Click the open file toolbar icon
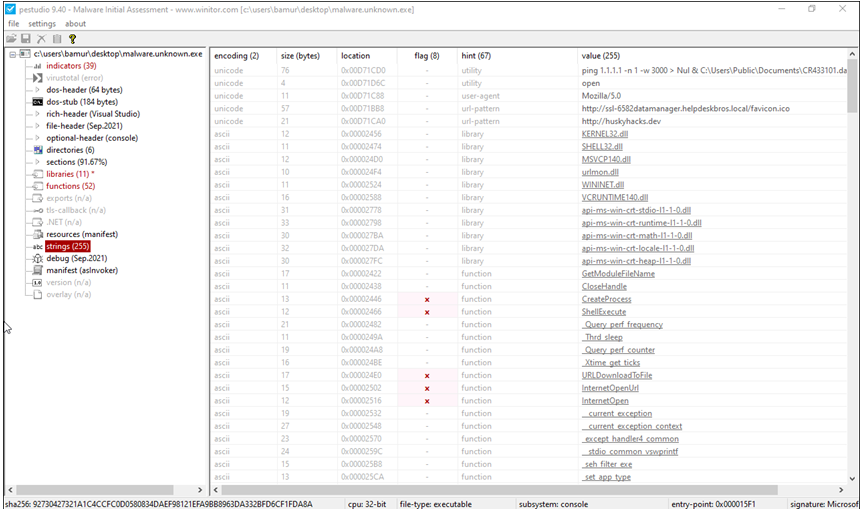Screen dimensions: 864x512 pyautogui.click(x=11, y=39)
